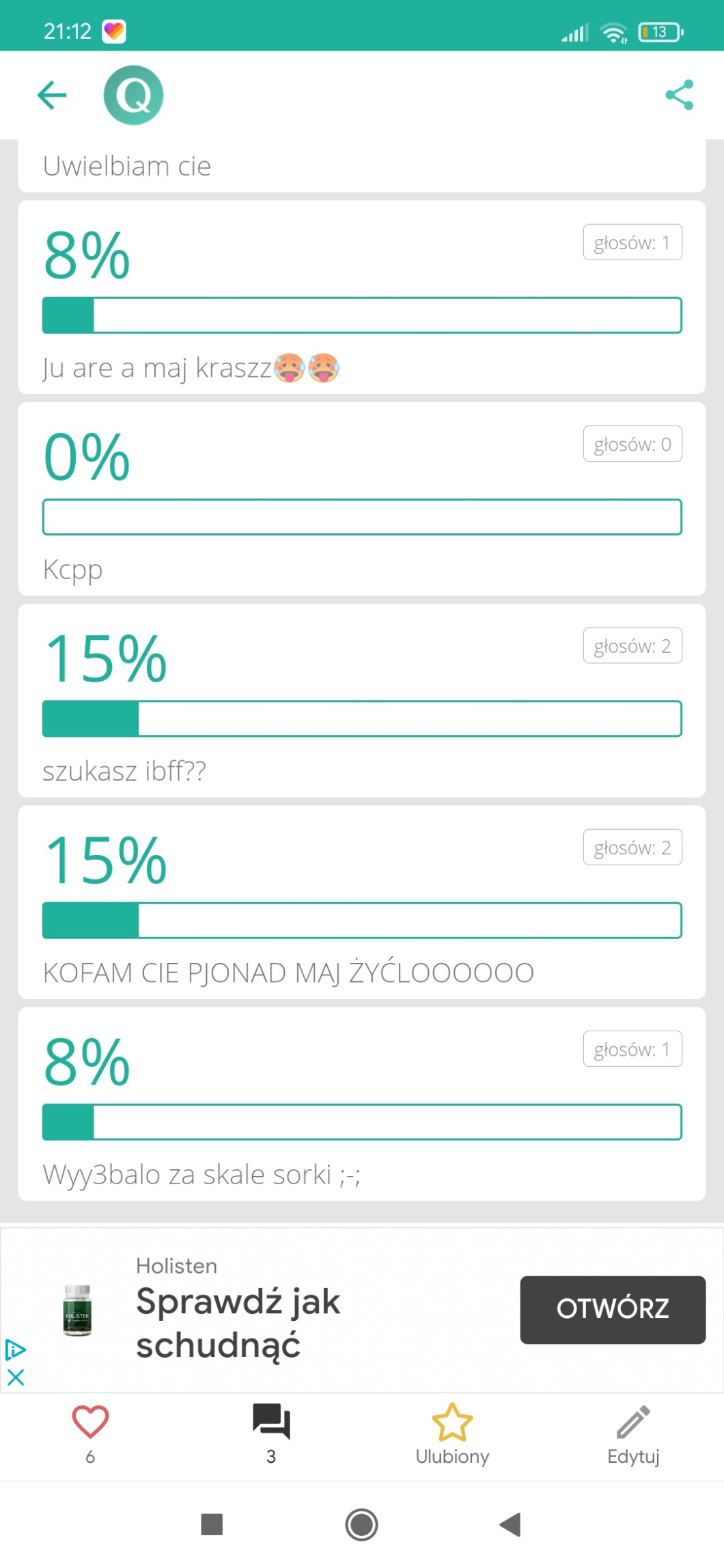
Task: Mark as Ulubiony with star icon
Action: tap(452, 1423)
